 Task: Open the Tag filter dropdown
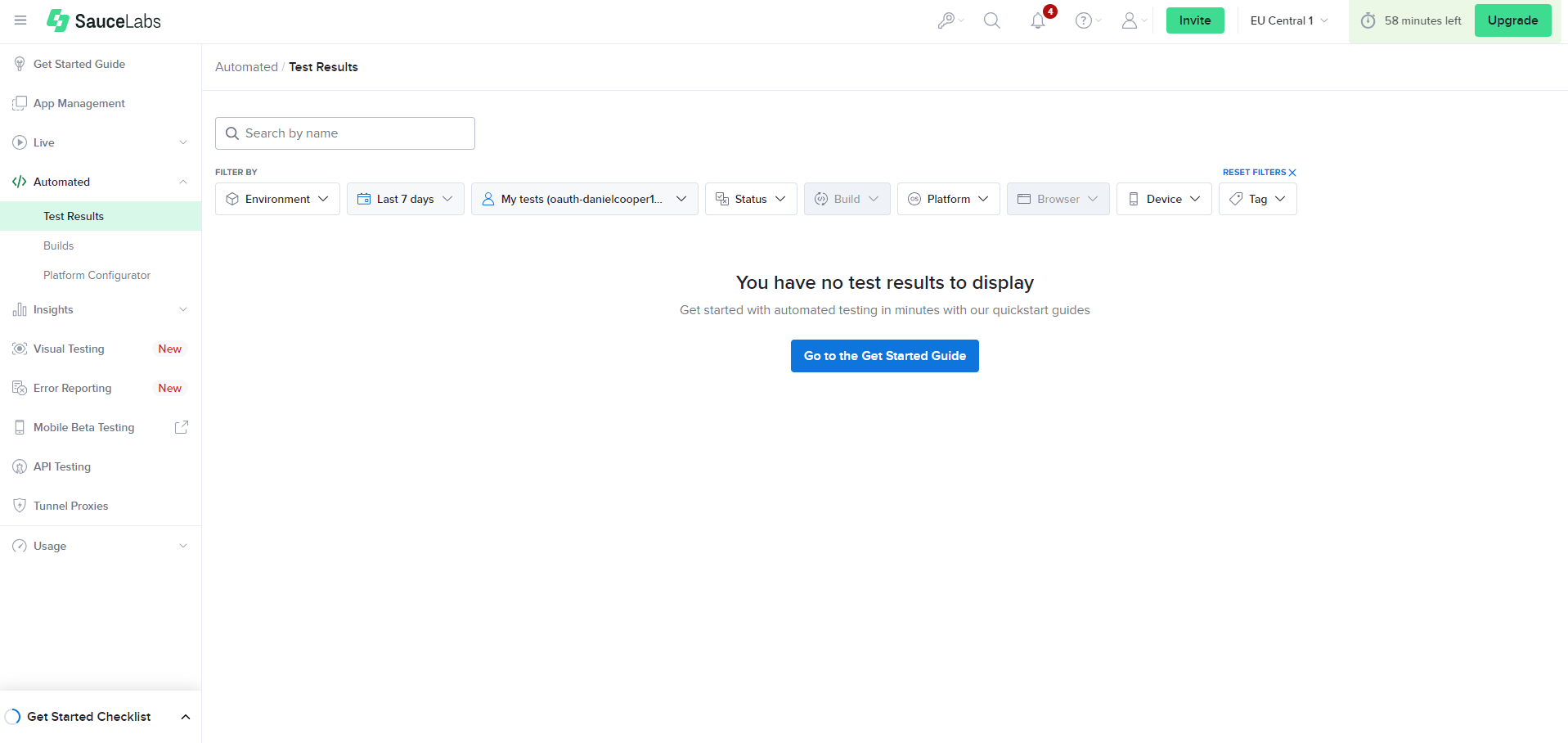click(1258, 199)
